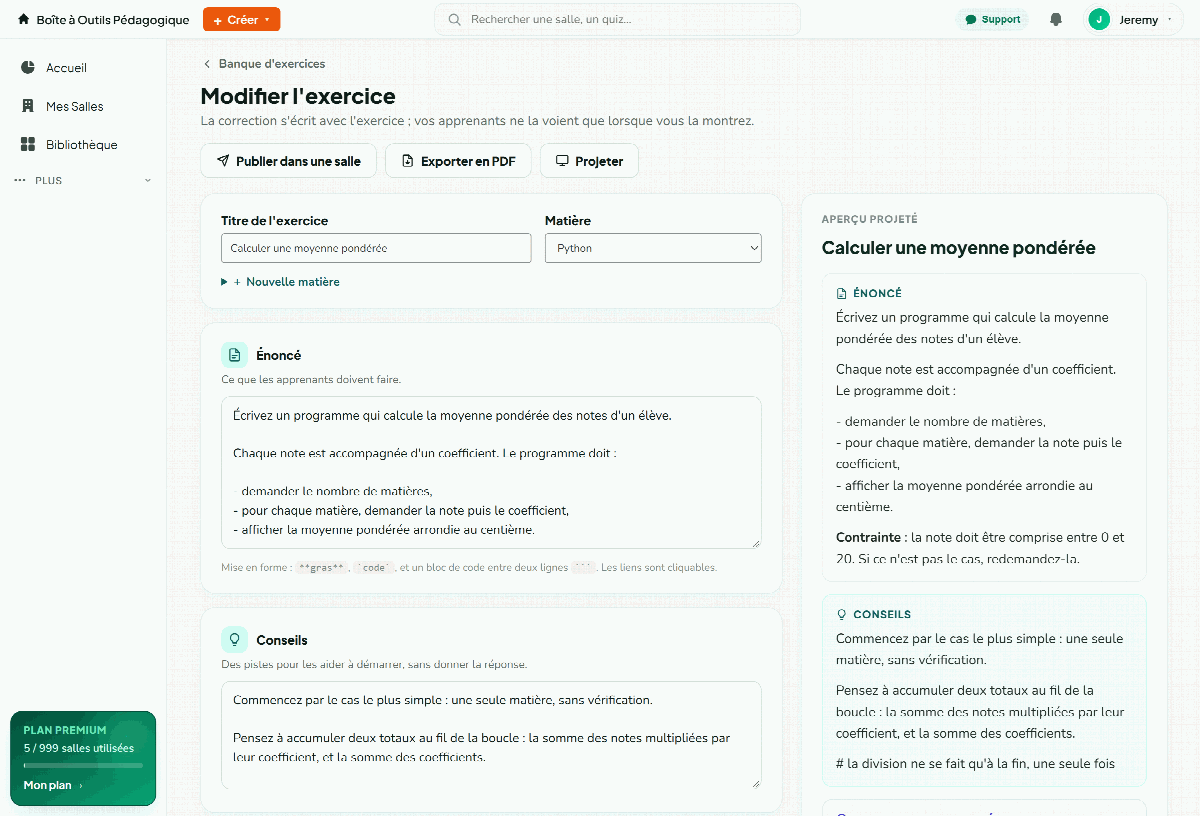
Task: Expand the PLUS sidebar section
Action: [83, 181]
